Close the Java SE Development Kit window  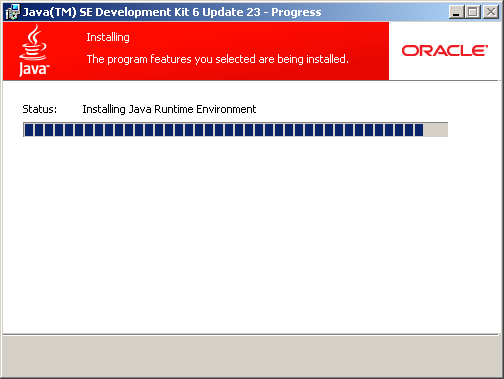tap(491, 12)
